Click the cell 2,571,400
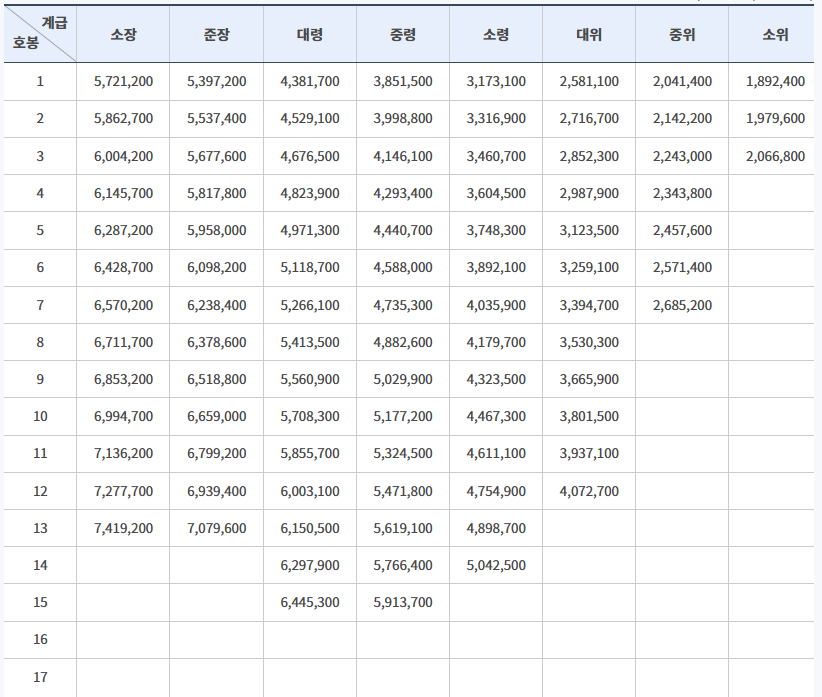This screenshot has height=697, width=822. (x=682, y=268)
